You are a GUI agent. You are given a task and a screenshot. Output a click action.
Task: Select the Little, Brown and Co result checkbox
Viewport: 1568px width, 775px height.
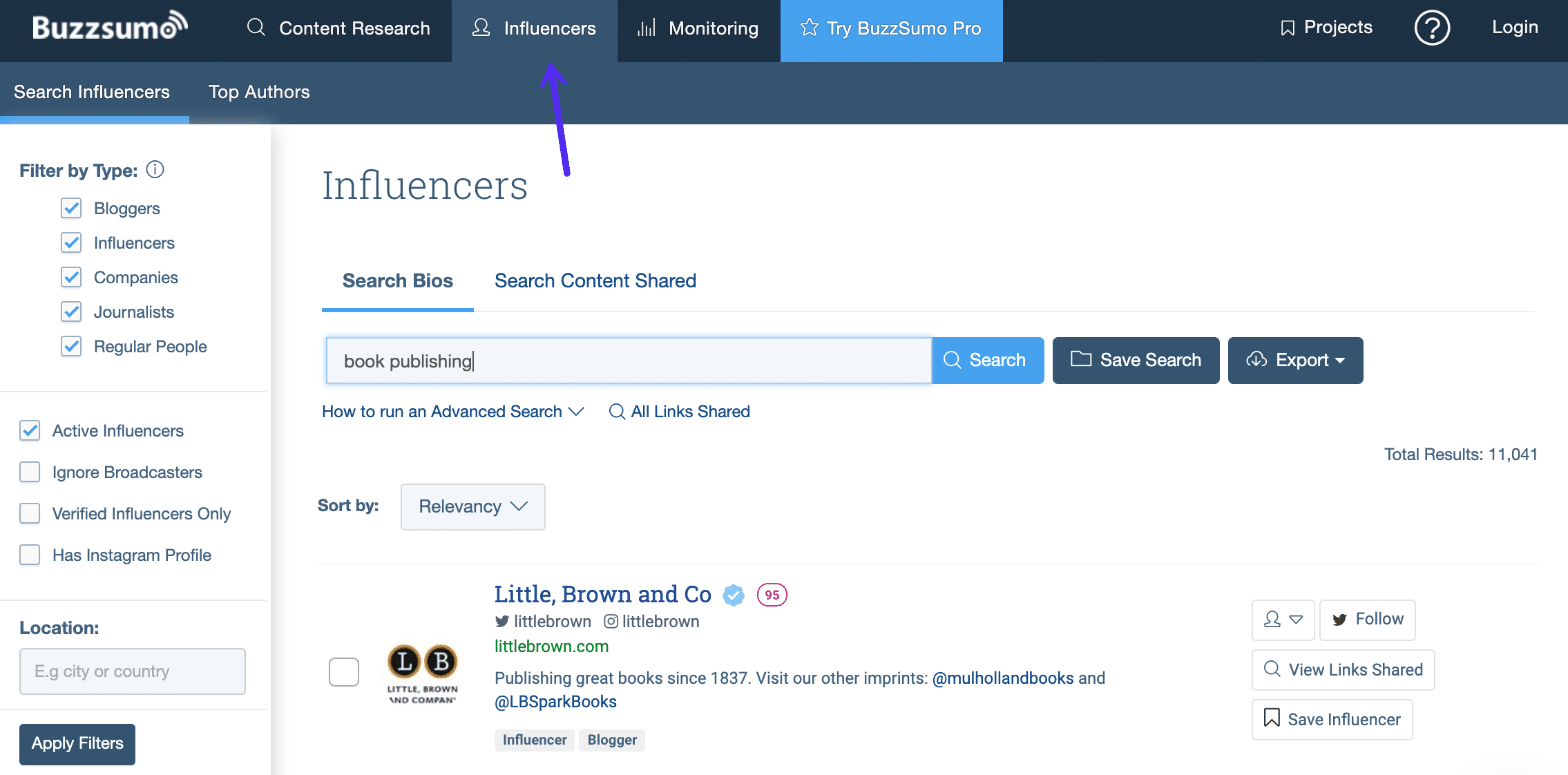pyautogui.click(x=344, y=672)
